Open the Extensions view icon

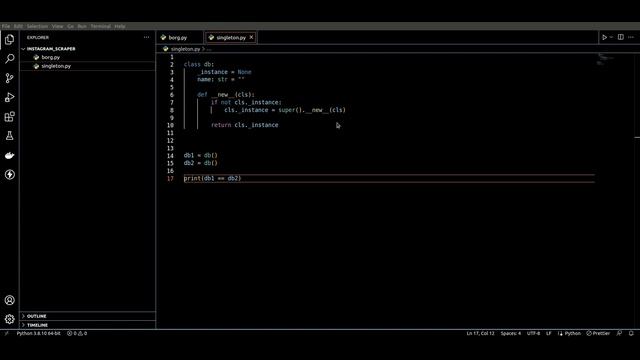[x=9, y=117]
